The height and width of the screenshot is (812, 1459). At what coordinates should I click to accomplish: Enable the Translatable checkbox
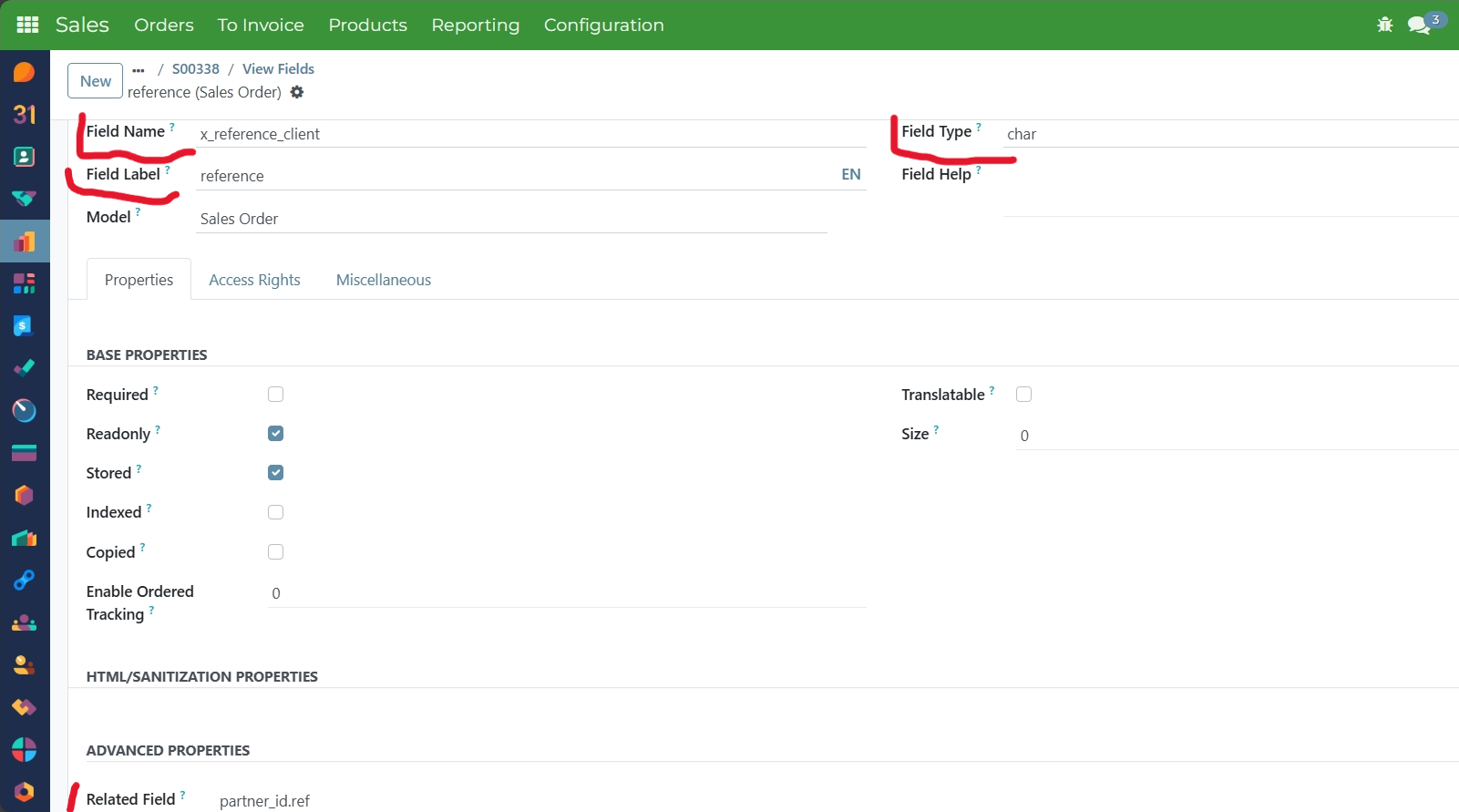click(x=1024, y=395)
